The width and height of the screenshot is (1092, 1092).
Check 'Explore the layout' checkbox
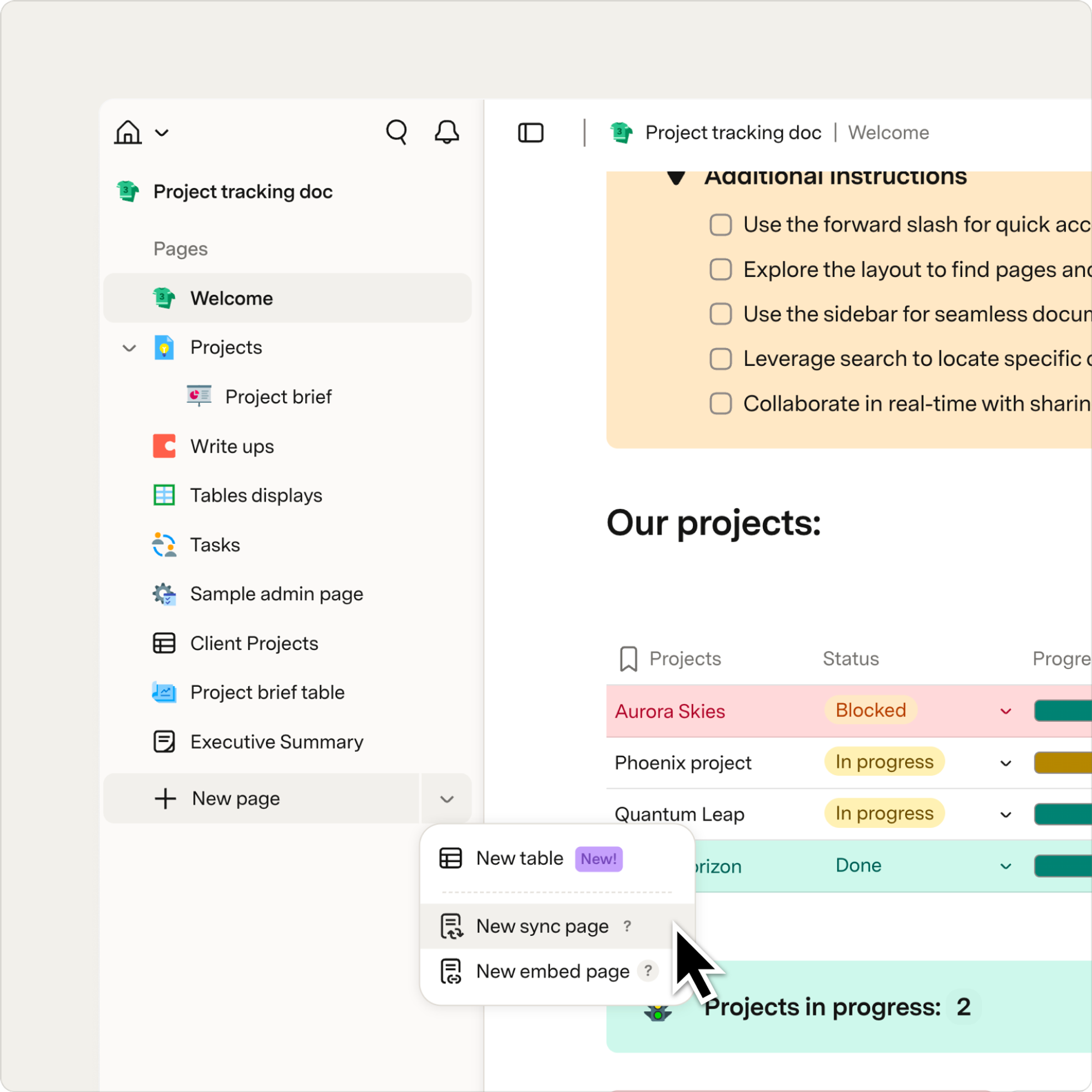click(721, 270)
